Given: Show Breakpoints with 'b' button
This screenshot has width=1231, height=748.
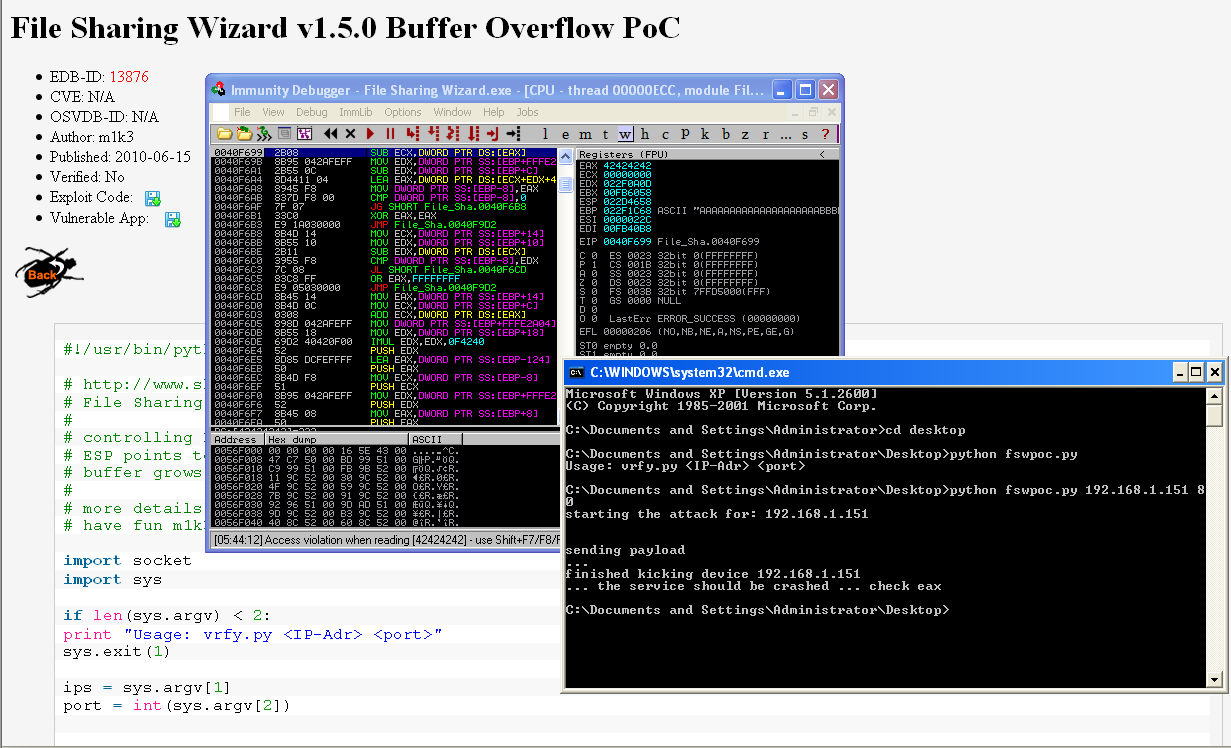Looking at the screenshot, I should click(x=726, y=134).
